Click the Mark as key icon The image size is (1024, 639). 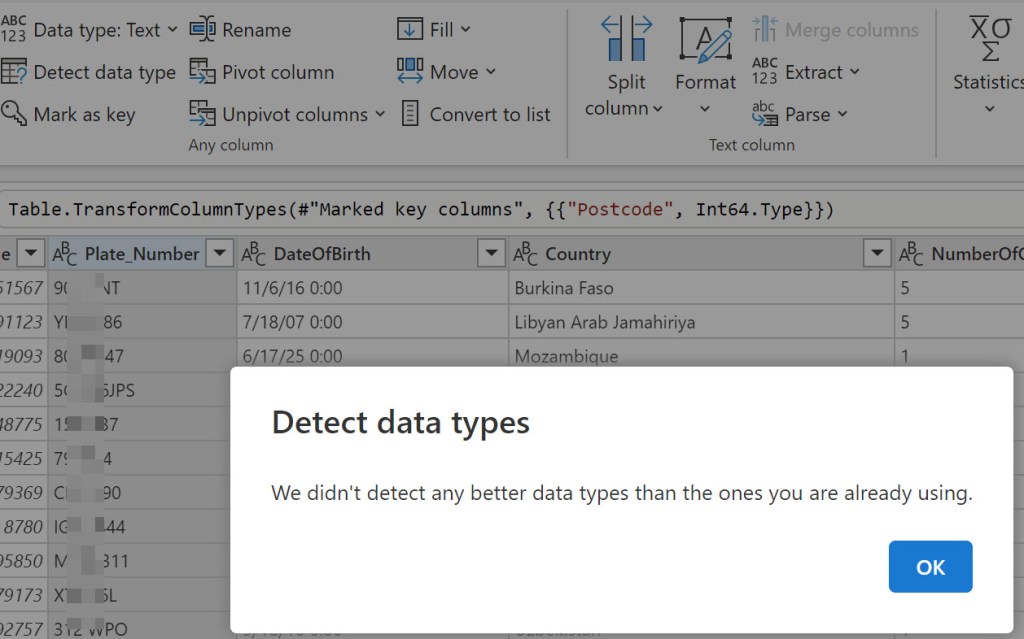[x=14, y=114]
